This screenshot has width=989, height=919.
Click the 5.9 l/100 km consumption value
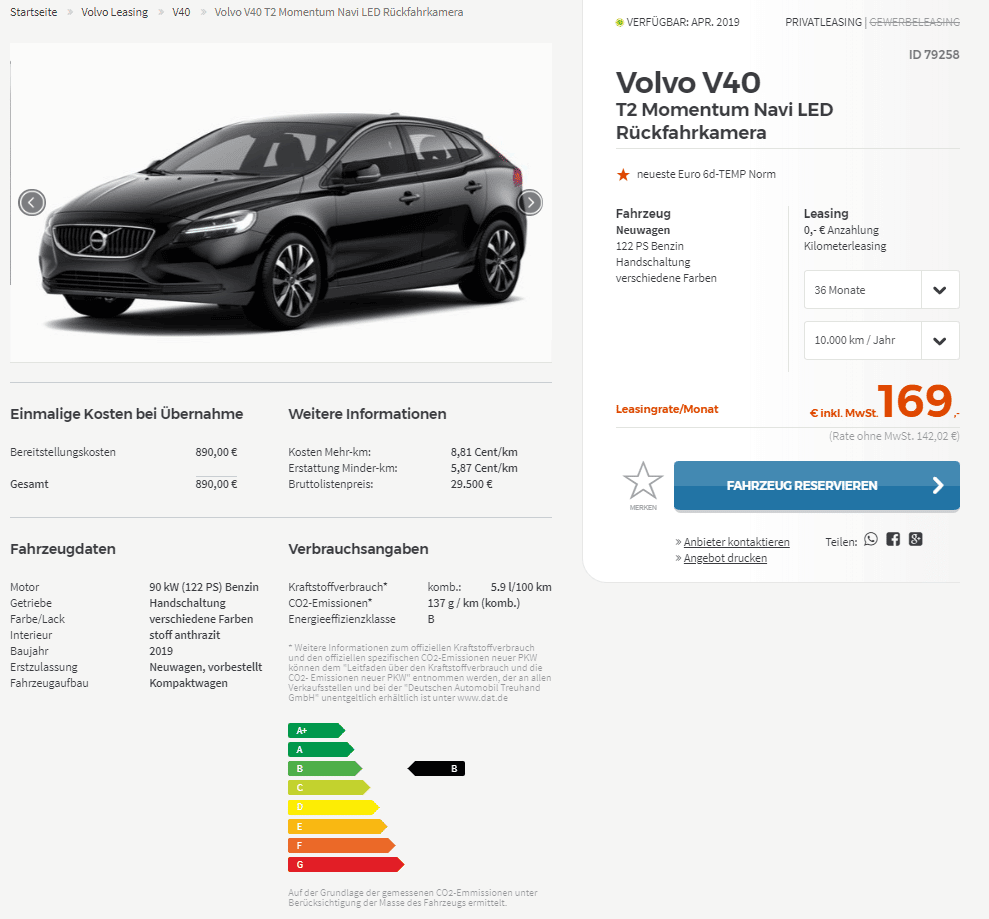point(521,587)
